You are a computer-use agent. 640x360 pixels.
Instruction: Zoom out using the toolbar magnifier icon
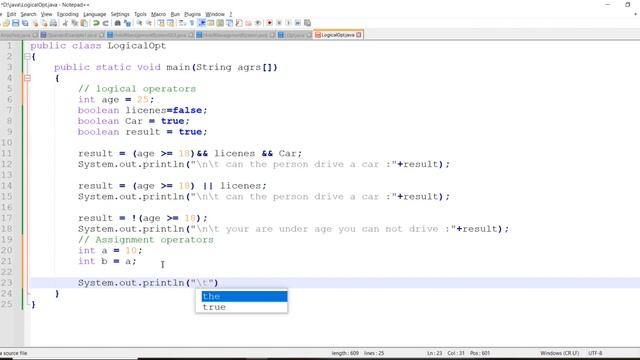point(149,23)
